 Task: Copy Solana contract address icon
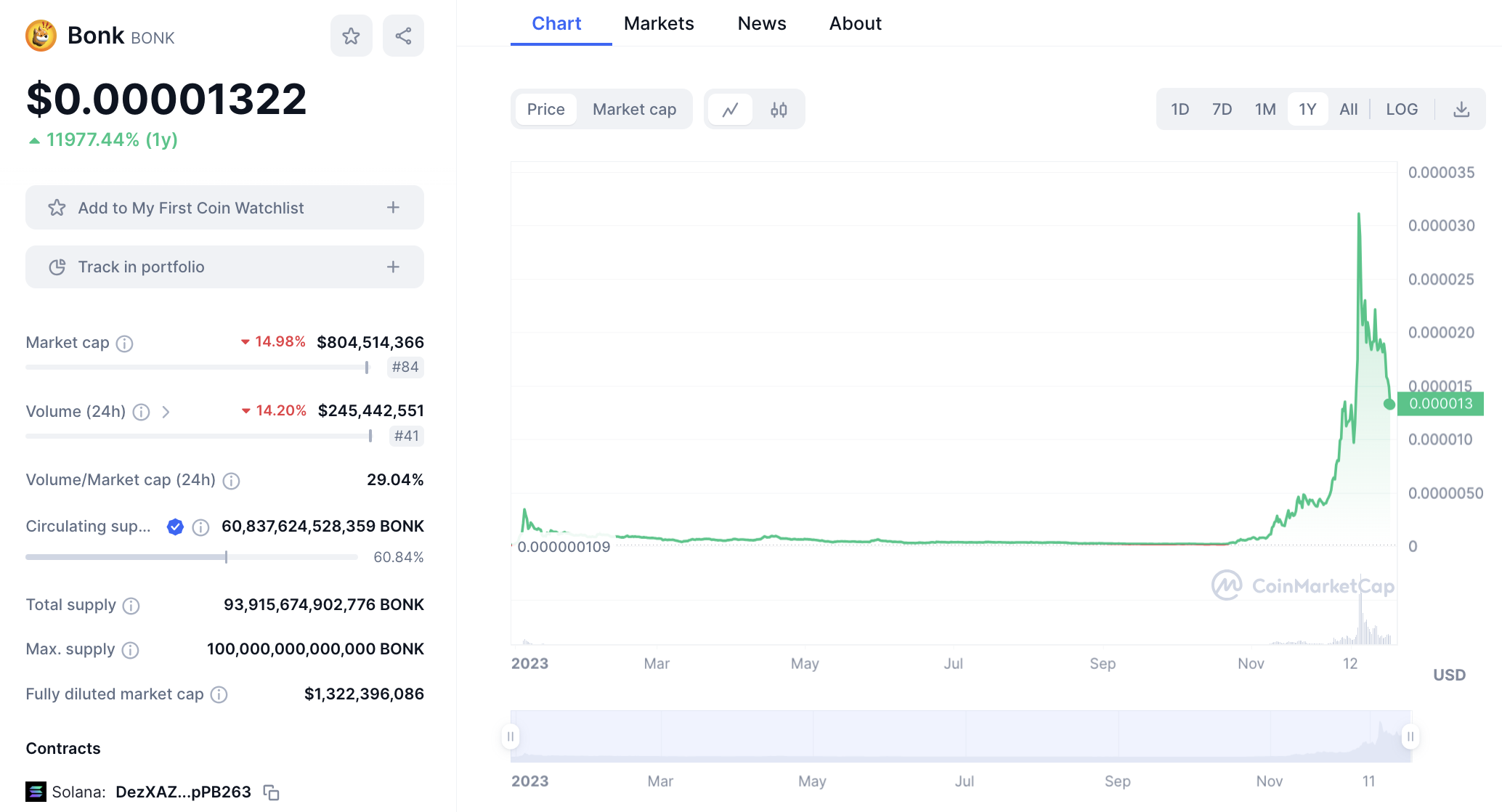click(x=271, y=792)
